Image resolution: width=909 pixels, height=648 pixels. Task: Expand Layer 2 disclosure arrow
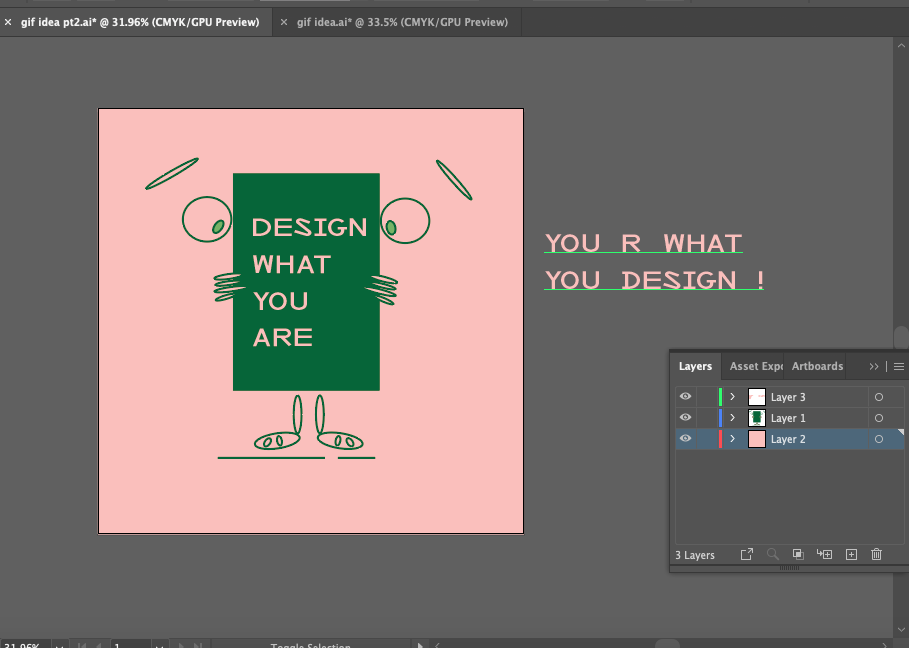pyautogui.click(x=732, y=439)
